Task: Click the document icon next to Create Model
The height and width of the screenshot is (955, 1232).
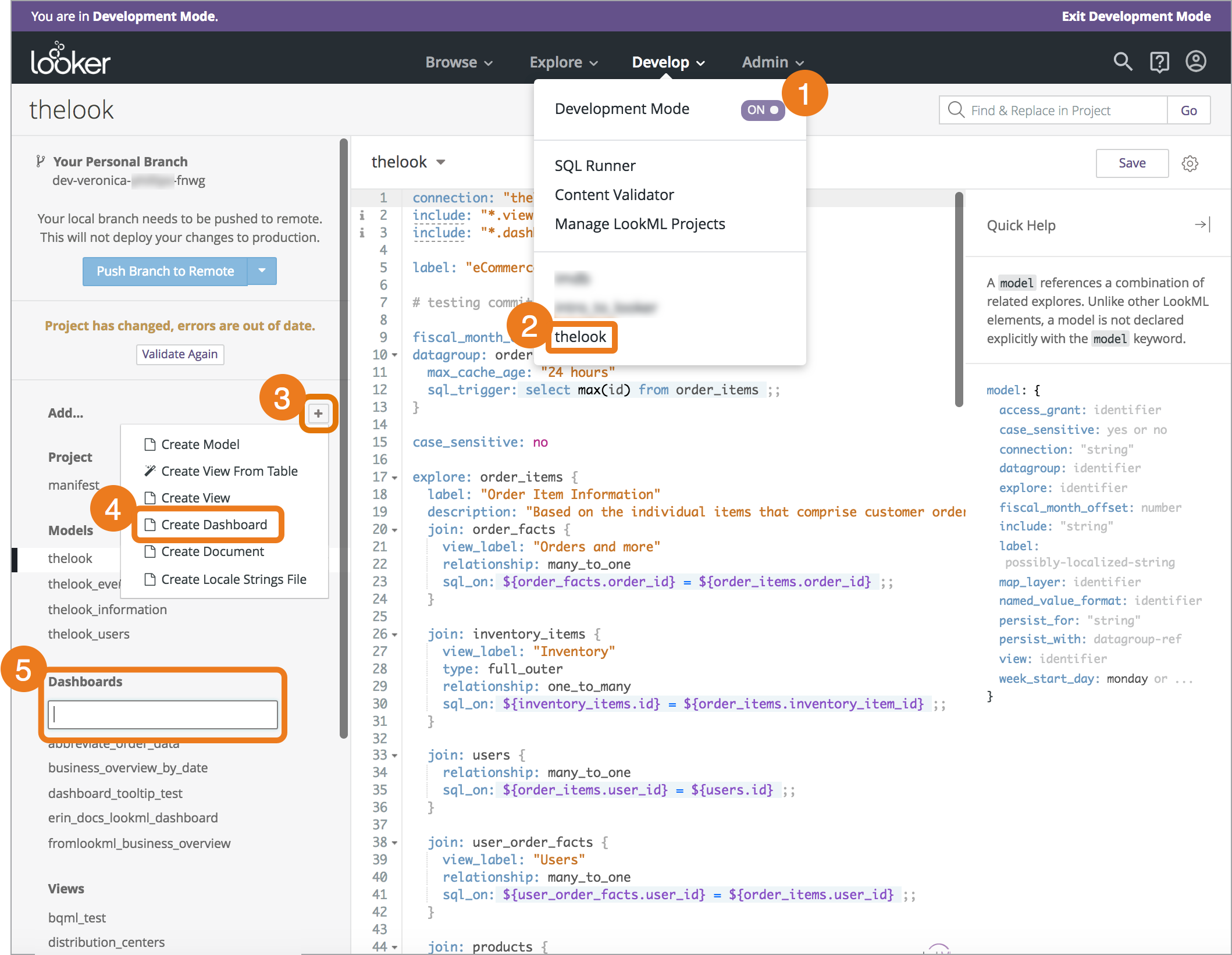Action: (151, 444)
